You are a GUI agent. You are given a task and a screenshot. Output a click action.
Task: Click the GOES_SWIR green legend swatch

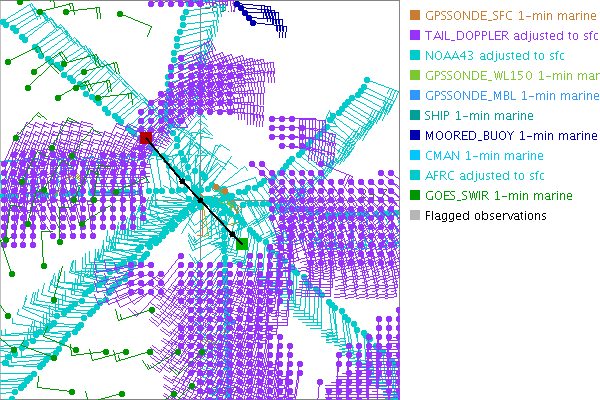tap(415, 196)
